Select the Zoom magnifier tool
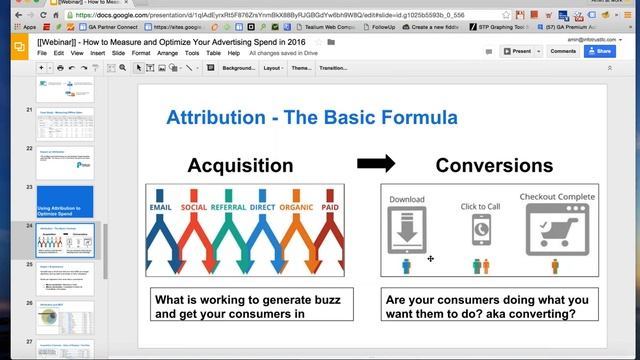The image size is (640, 360). [x=122, y=68]
